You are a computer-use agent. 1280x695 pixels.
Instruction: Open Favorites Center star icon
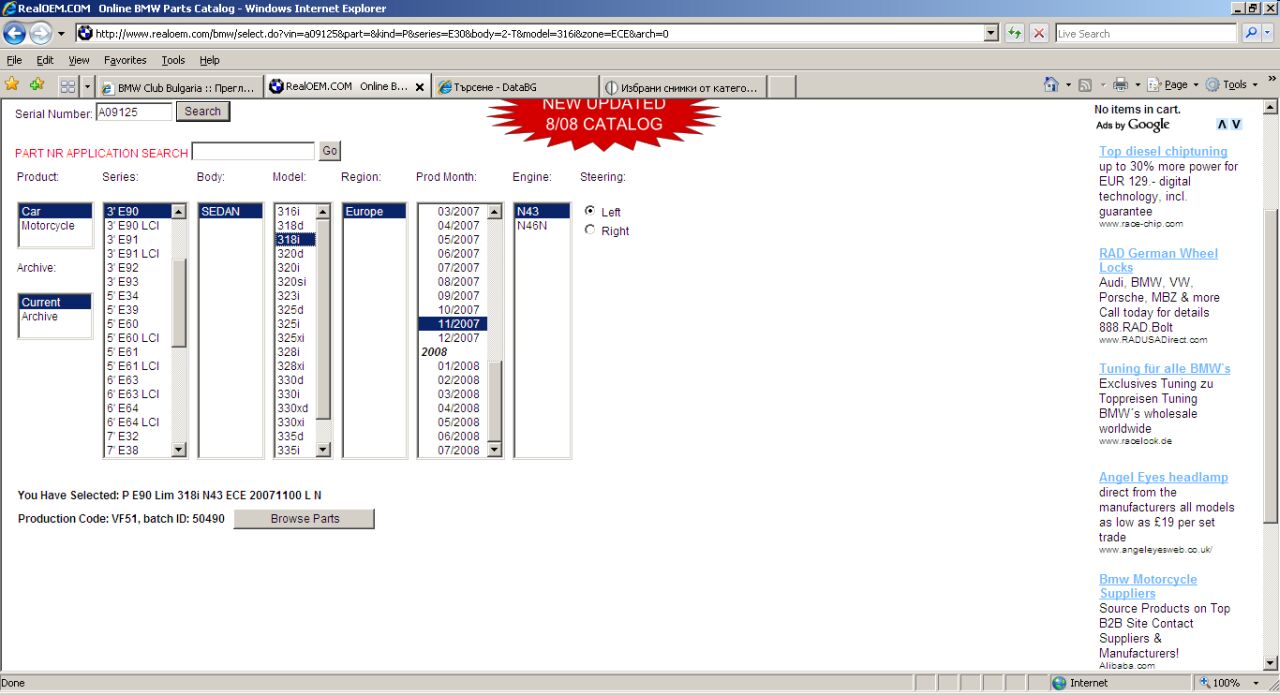point(12,85)
